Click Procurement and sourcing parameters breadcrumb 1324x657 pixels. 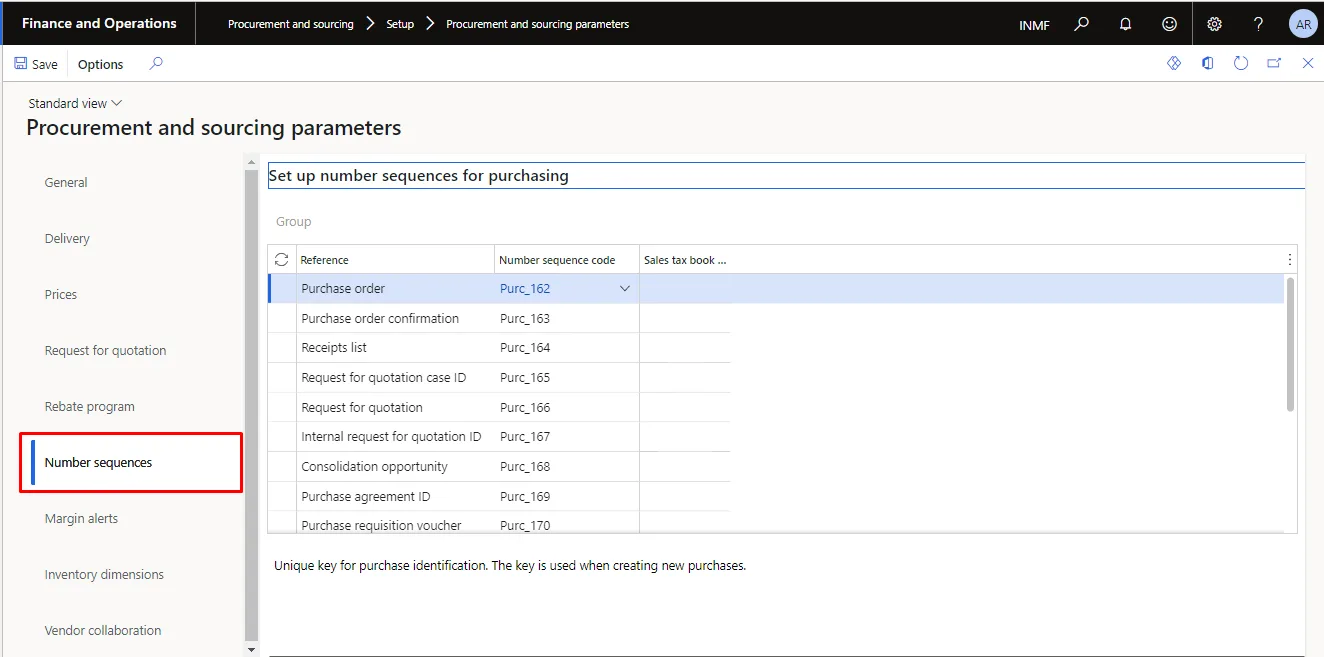click(538, 24)
